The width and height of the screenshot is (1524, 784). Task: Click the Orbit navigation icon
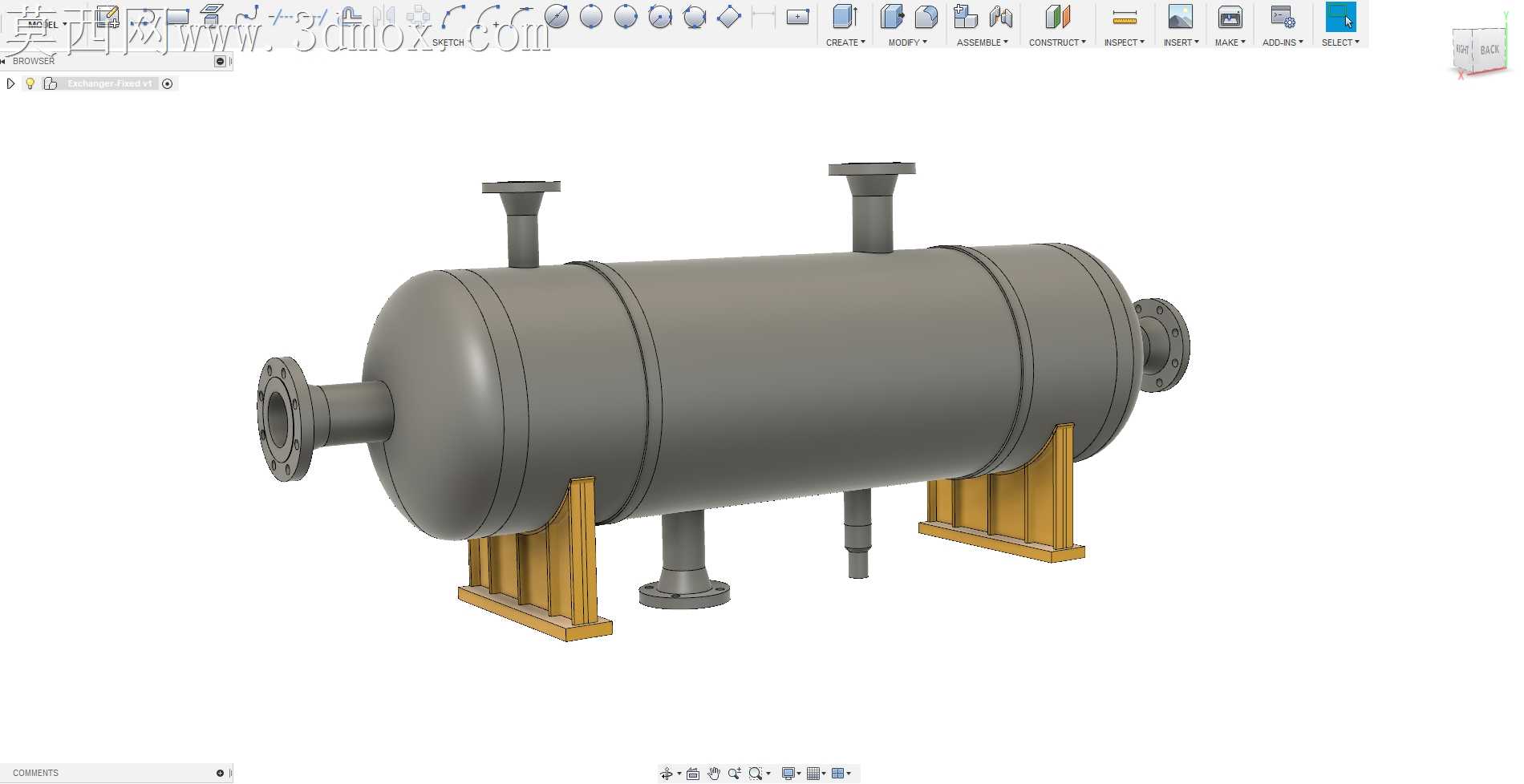pyautogui.click(x=666, y=774)
